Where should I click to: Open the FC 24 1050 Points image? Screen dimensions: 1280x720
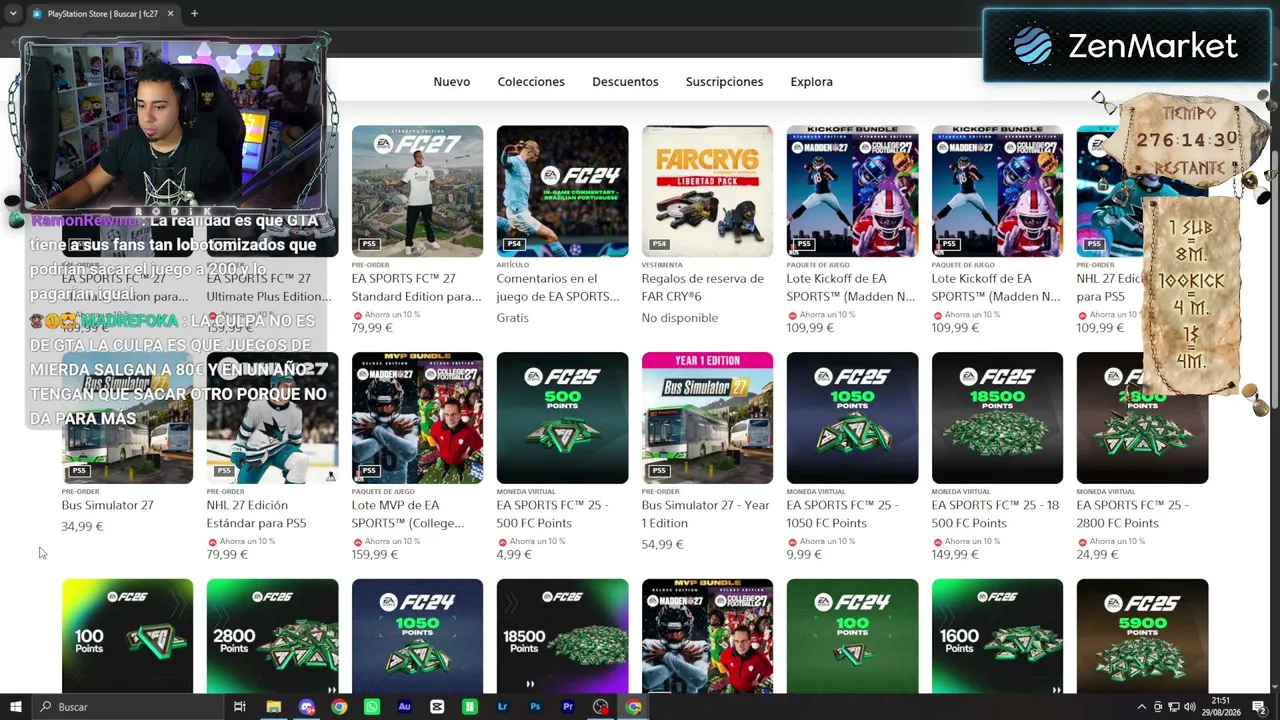(x=417, y=636)
